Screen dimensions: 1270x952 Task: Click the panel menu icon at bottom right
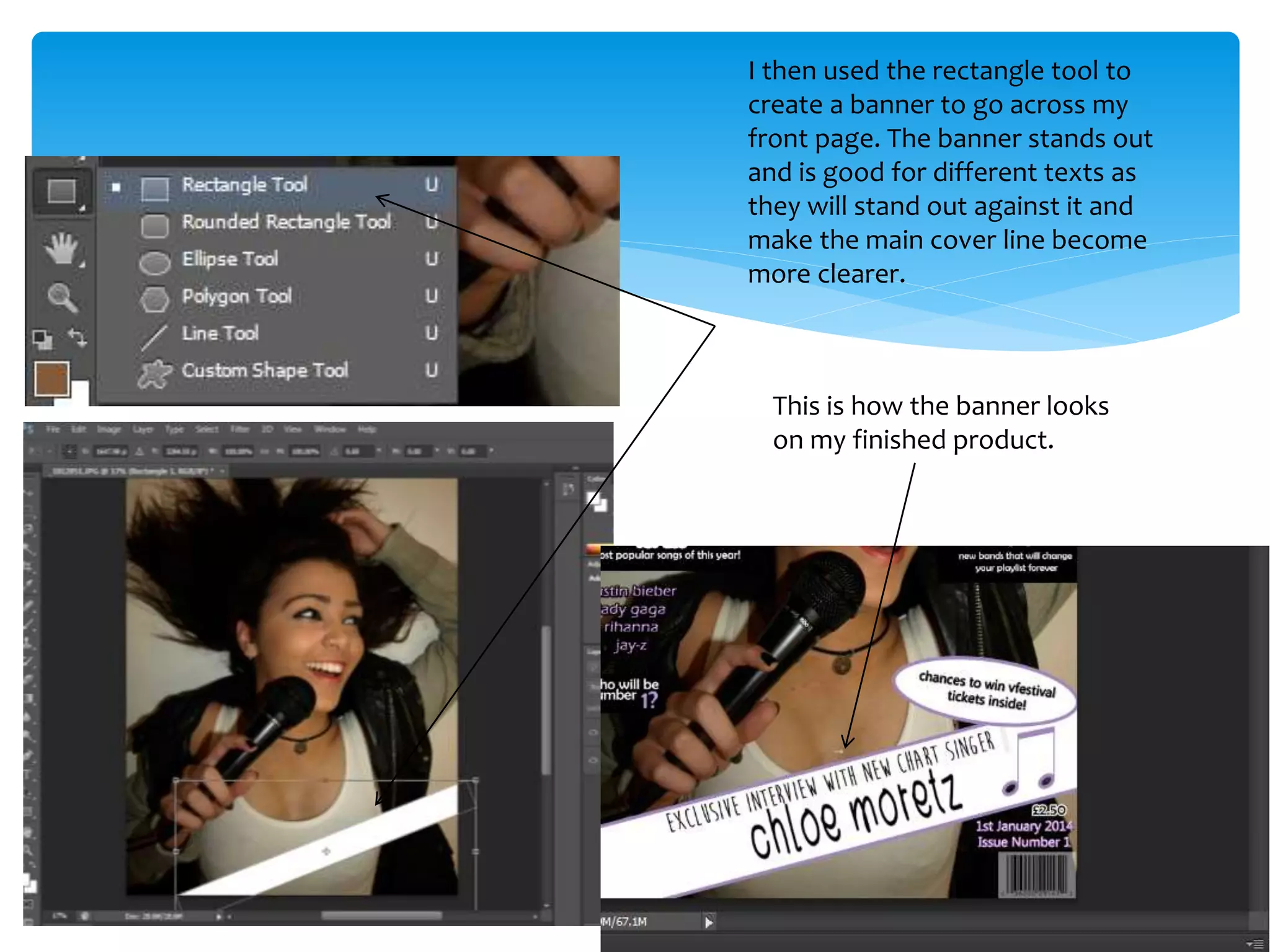click(x=1255, y=944)
